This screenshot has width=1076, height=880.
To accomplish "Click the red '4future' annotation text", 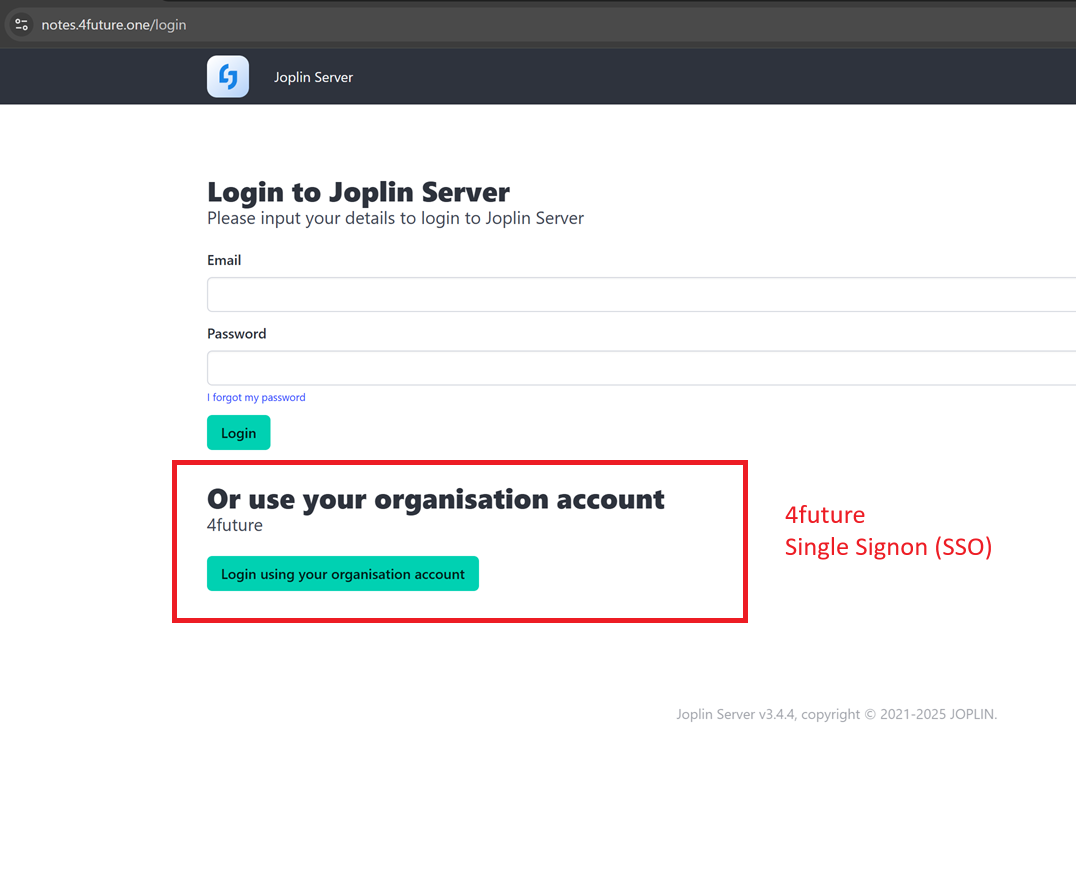I will tap(824, 515).
